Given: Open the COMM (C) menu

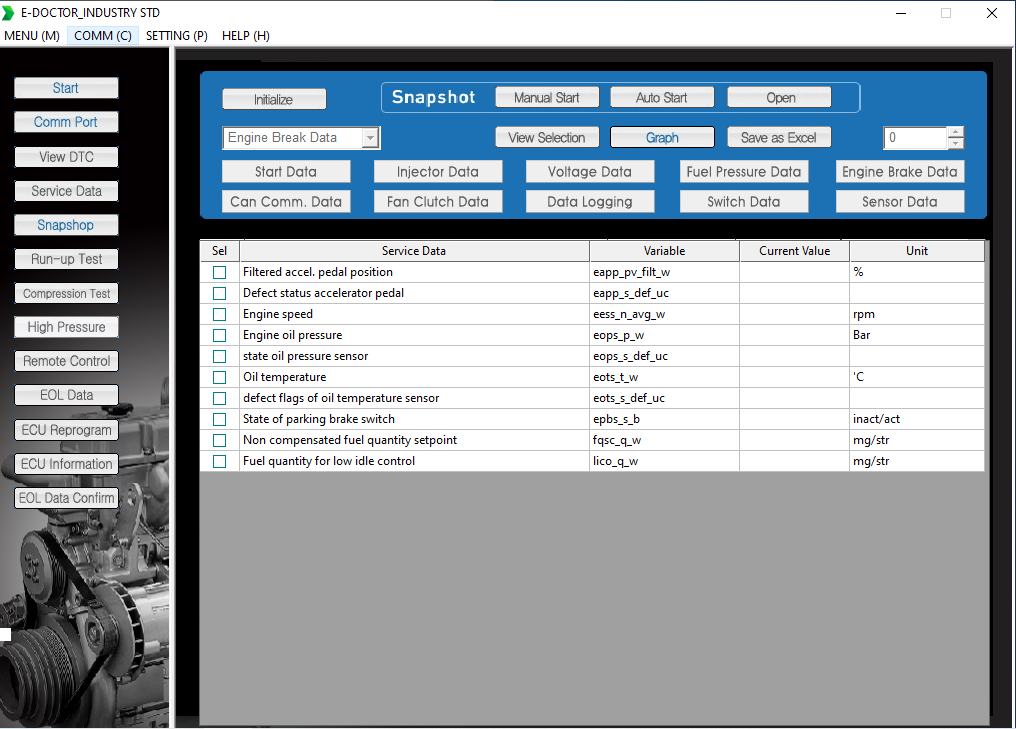Looking at the screenshot, I should pyautogui.click(x=102, y=36).
